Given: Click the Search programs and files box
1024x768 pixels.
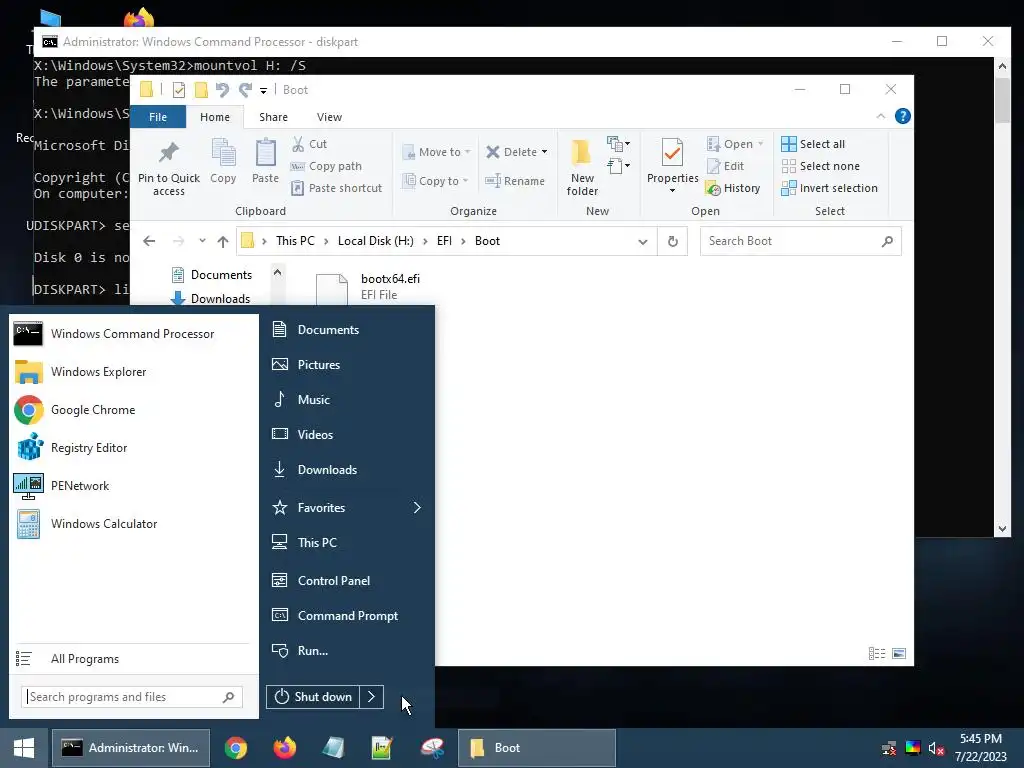Looking at the screenshot, I should point(132,697).
